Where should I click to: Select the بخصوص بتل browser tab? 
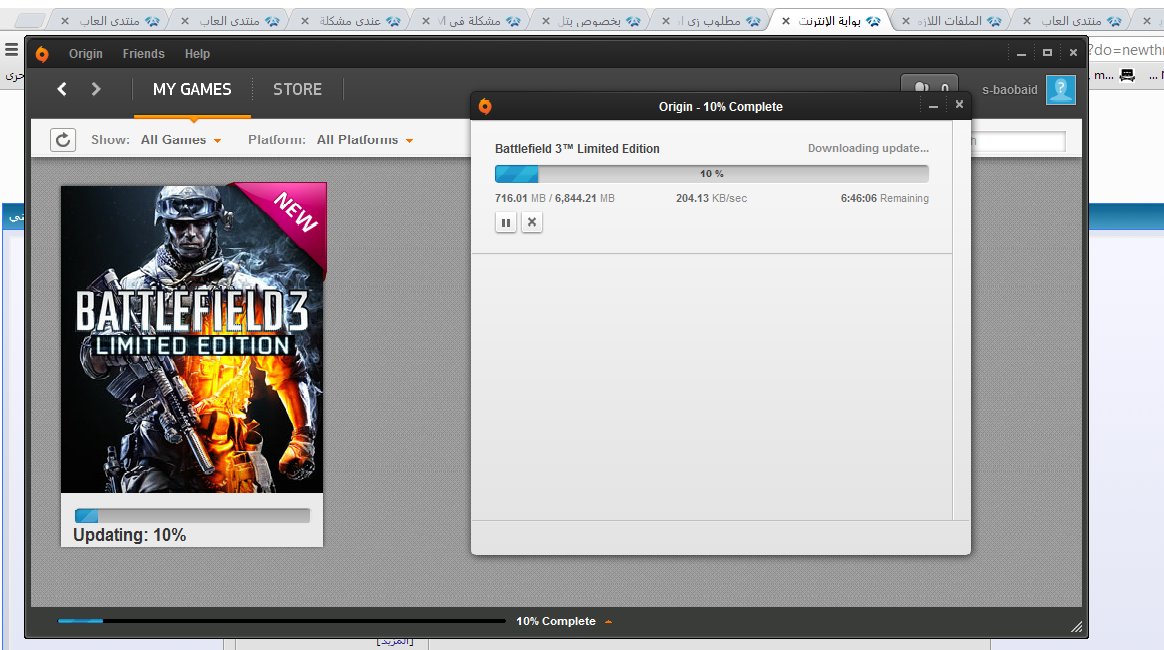[591, 21]
